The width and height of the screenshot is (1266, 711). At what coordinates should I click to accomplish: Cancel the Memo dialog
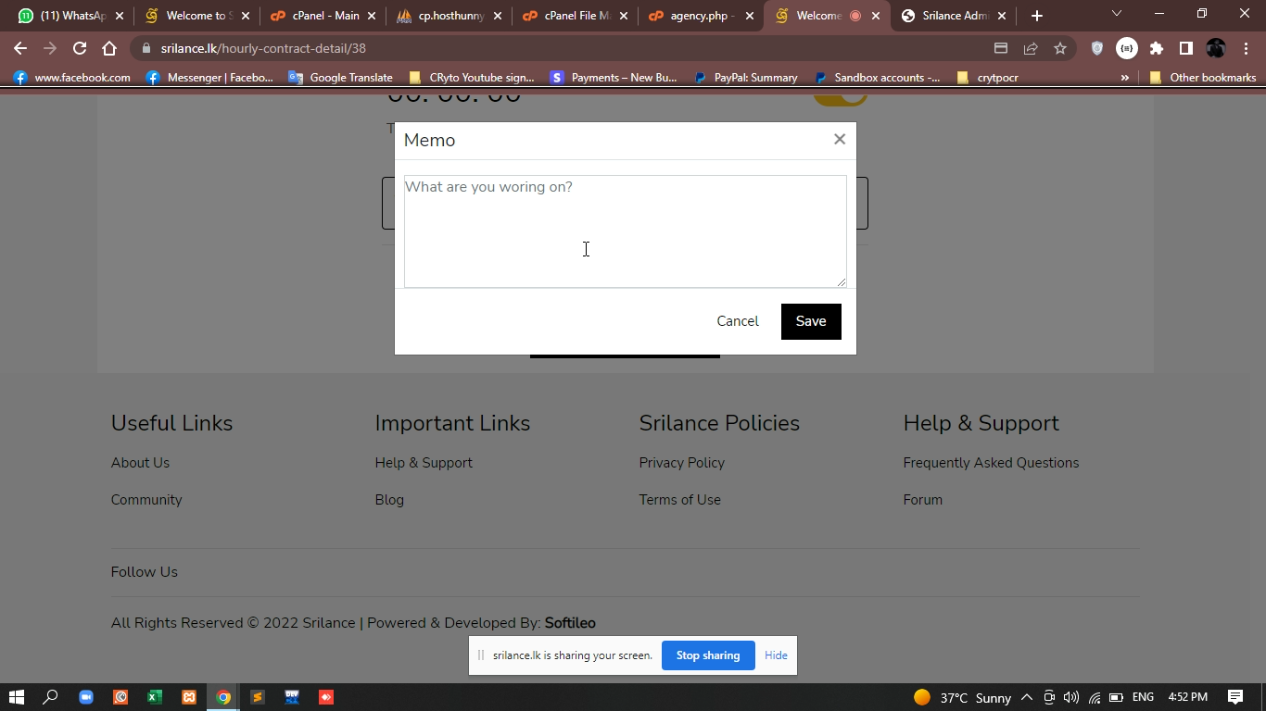coord(737,321)
